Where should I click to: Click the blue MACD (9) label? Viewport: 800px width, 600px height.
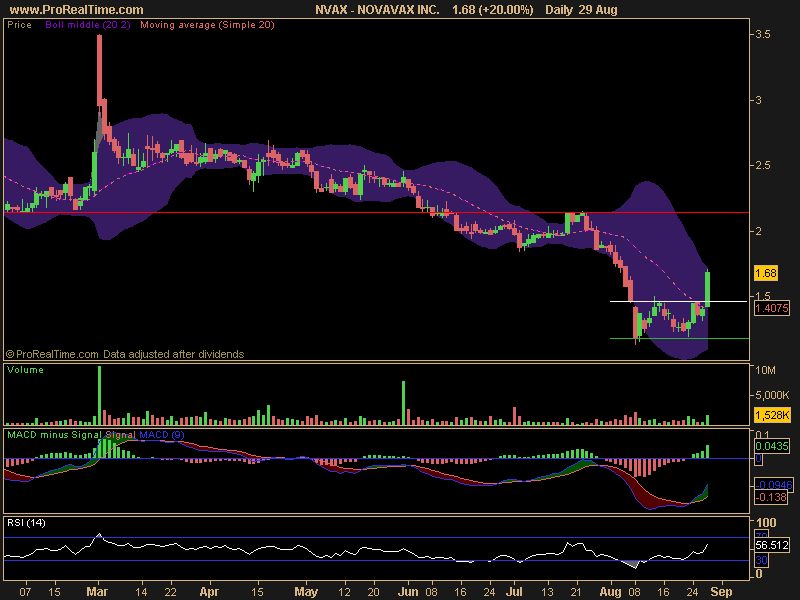(162, 435)
